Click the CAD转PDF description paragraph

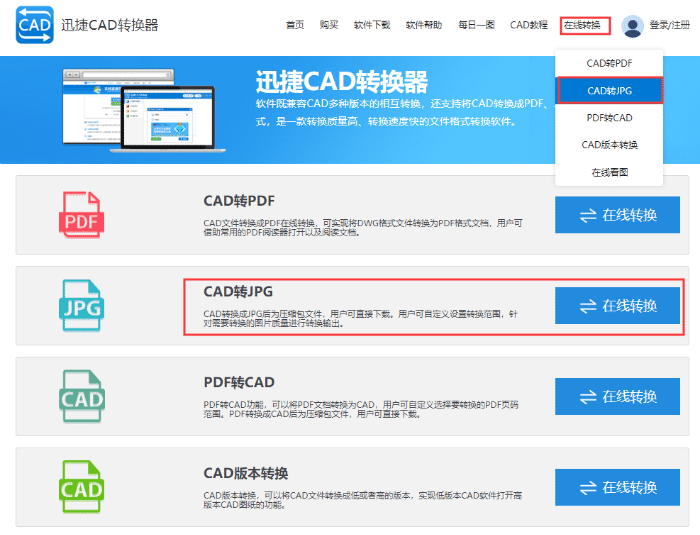[363, 228]
